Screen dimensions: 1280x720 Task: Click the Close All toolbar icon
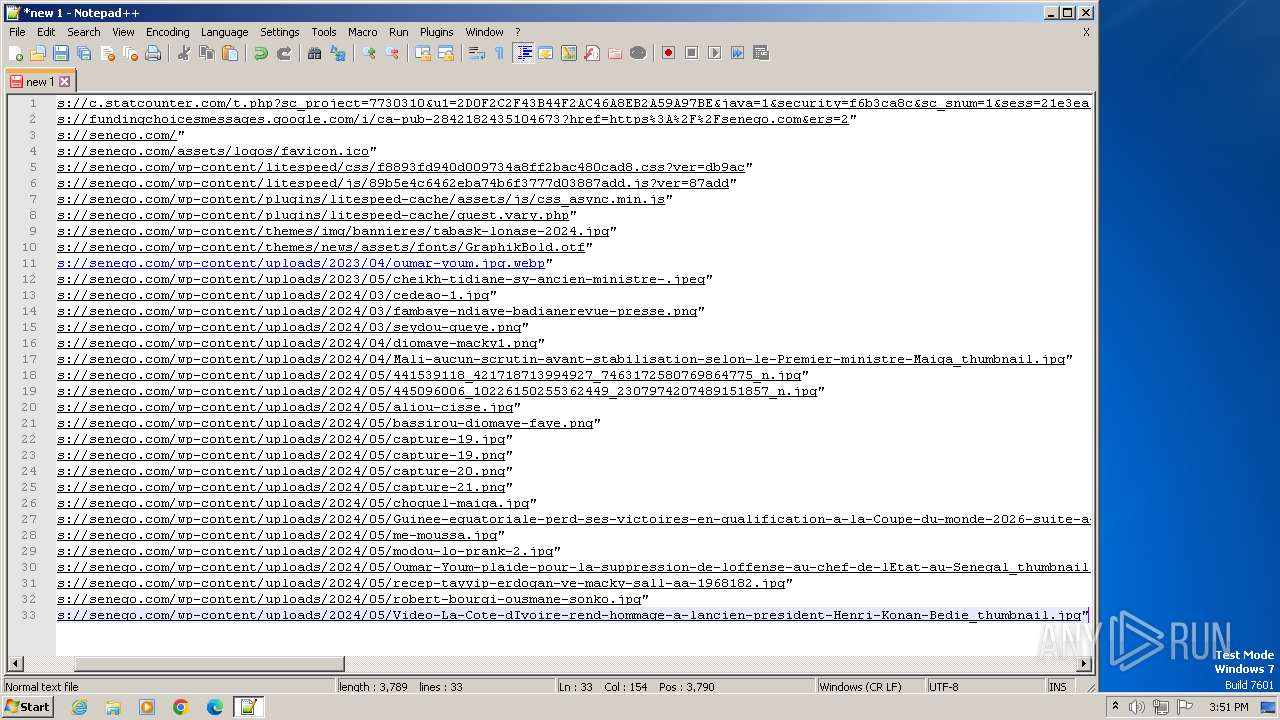[x=130, y=53]
